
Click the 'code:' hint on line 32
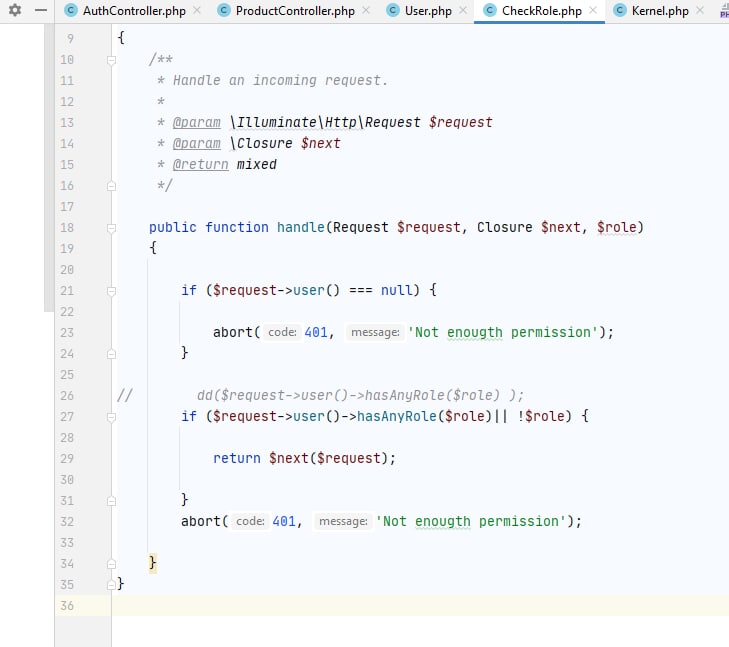[x=250, y=522]
